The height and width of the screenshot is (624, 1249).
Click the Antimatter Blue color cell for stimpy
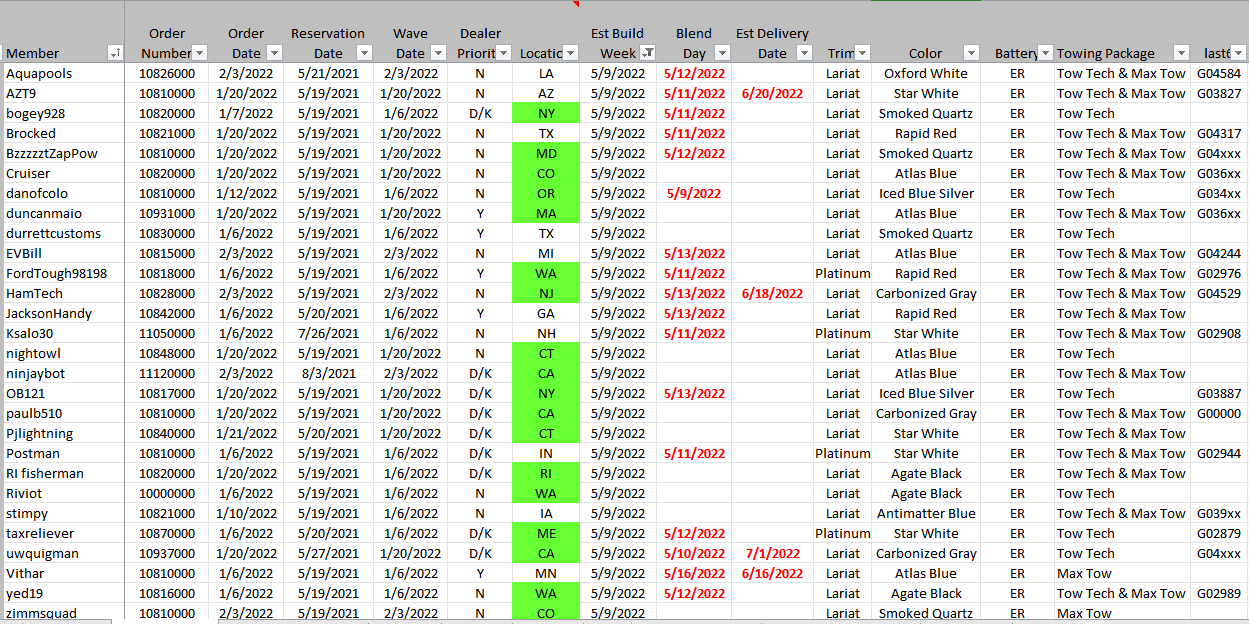point(925,513)
